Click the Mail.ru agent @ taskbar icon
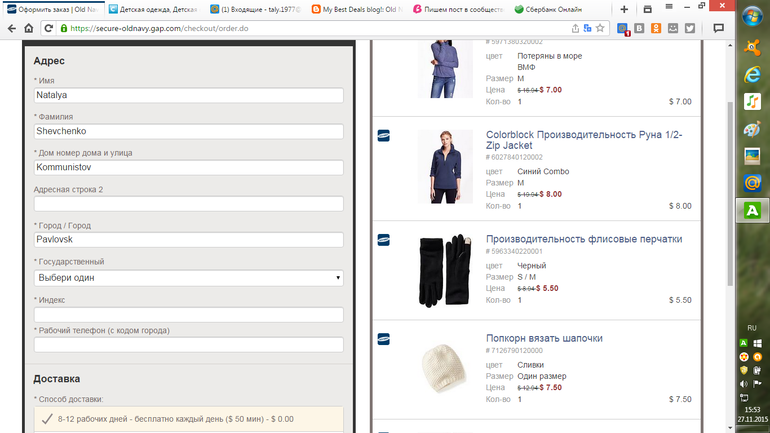Viewport: 770px width, 433px height. (751, 183)
